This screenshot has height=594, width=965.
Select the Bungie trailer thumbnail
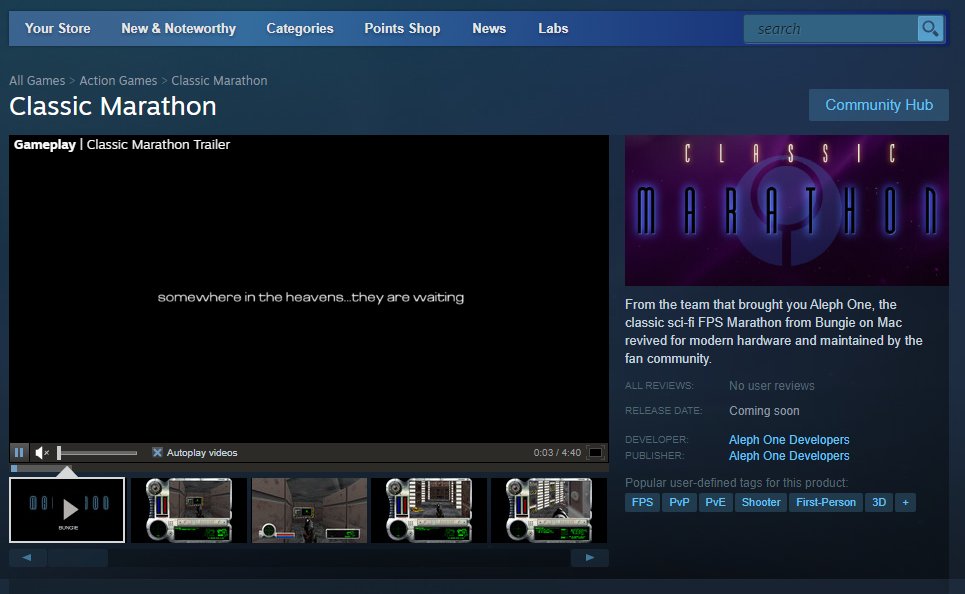point(67,510)
